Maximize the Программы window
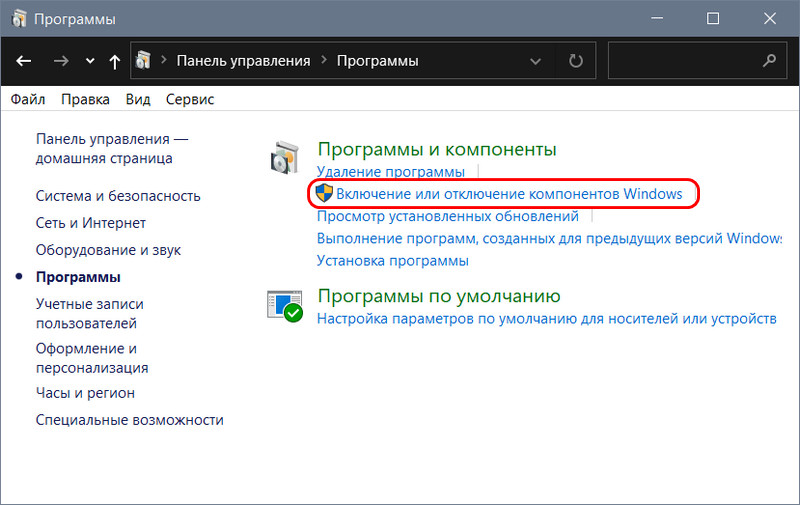Image resolution: width=800 pixels, height=505 pixels. (x=713, y=18)
